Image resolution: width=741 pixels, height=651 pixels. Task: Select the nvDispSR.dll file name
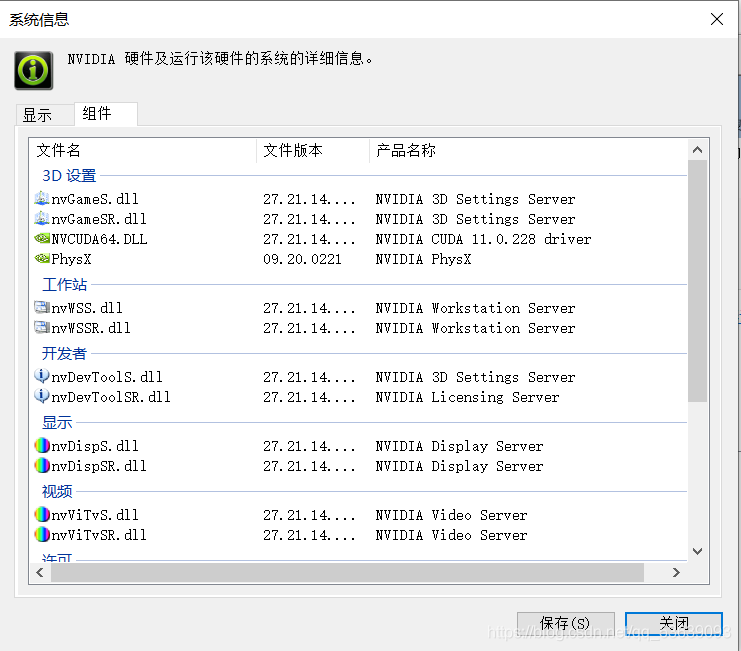(x=99, y=466)
